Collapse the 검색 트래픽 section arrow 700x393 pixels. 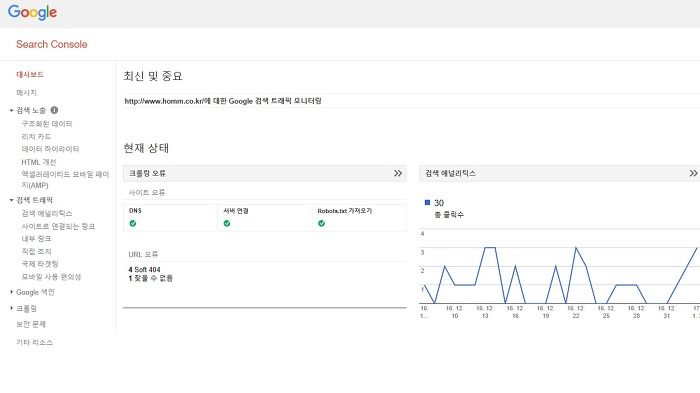(12, 200)
